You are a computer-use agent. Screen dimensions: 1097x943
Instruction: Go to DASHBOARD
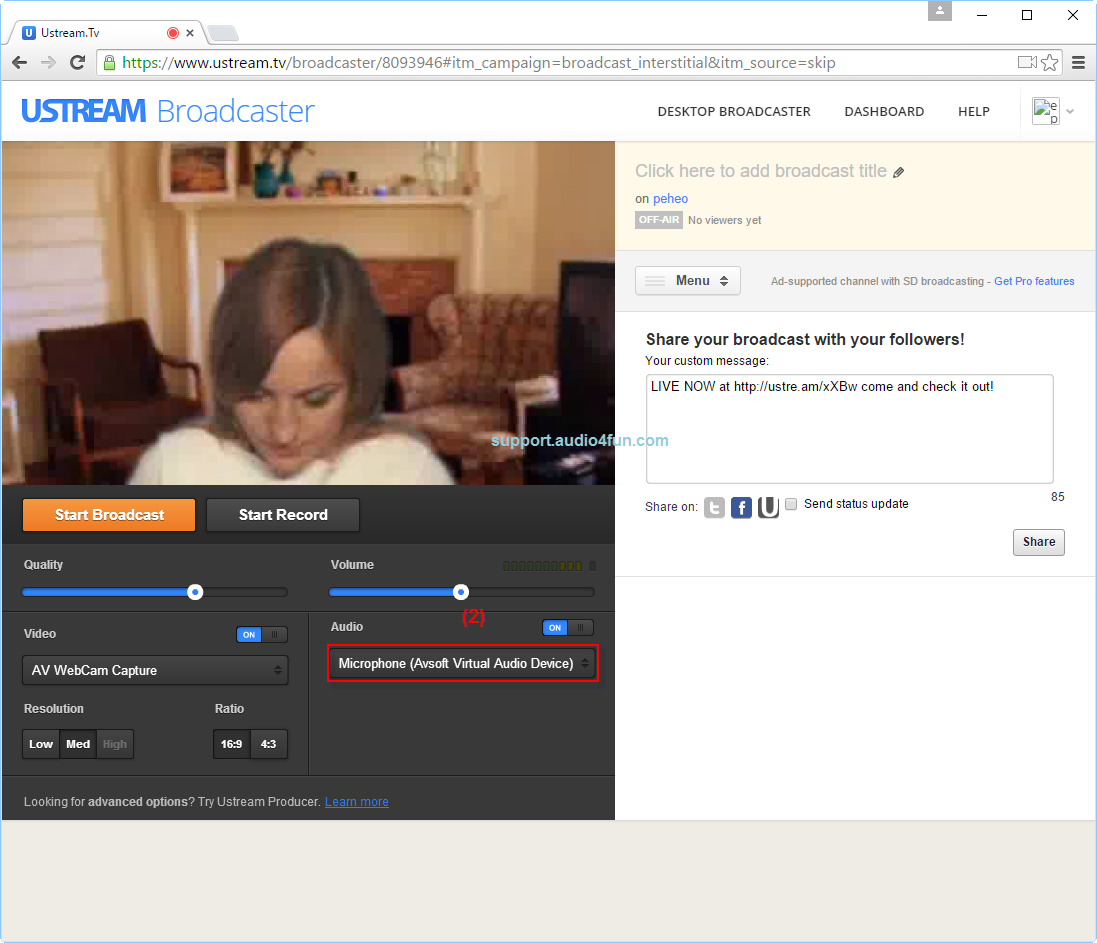tap(884, 111)
